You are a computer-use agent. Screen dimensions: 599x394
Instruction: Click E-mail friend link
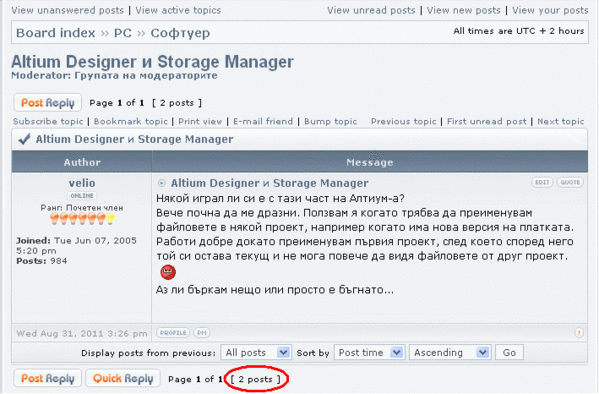[x=263, y=122]
